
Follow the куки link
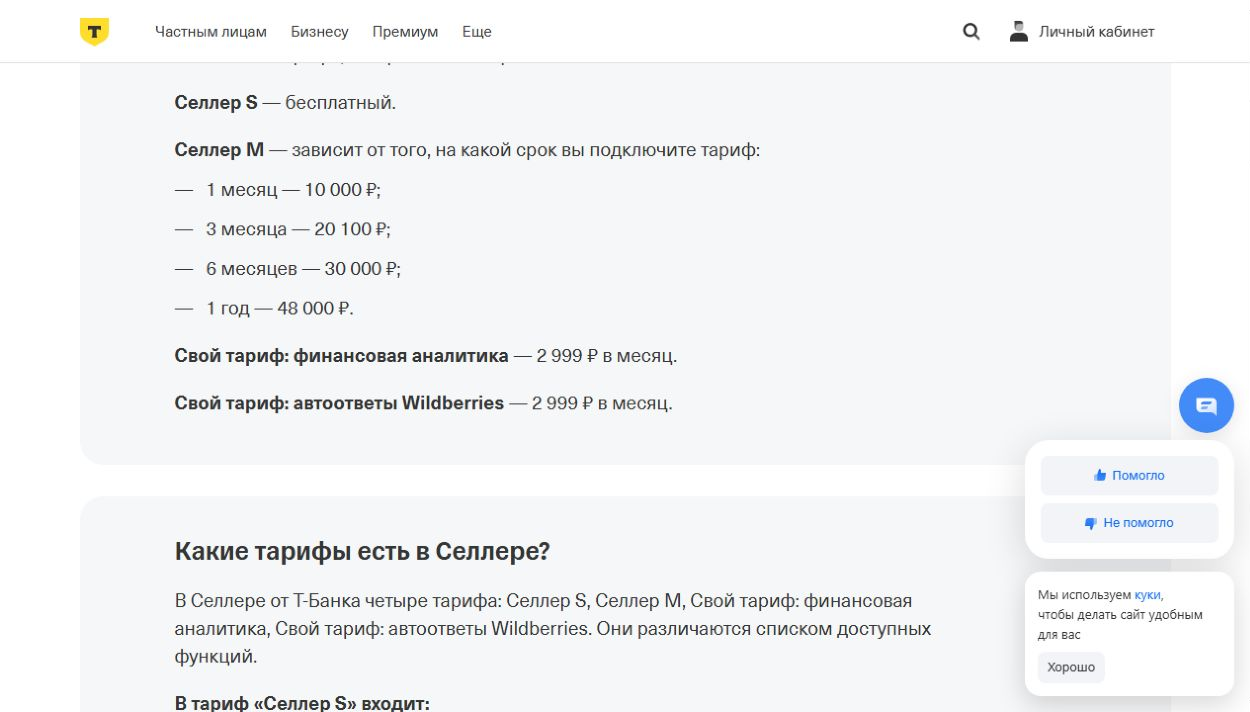click(x=1147, y=594)
